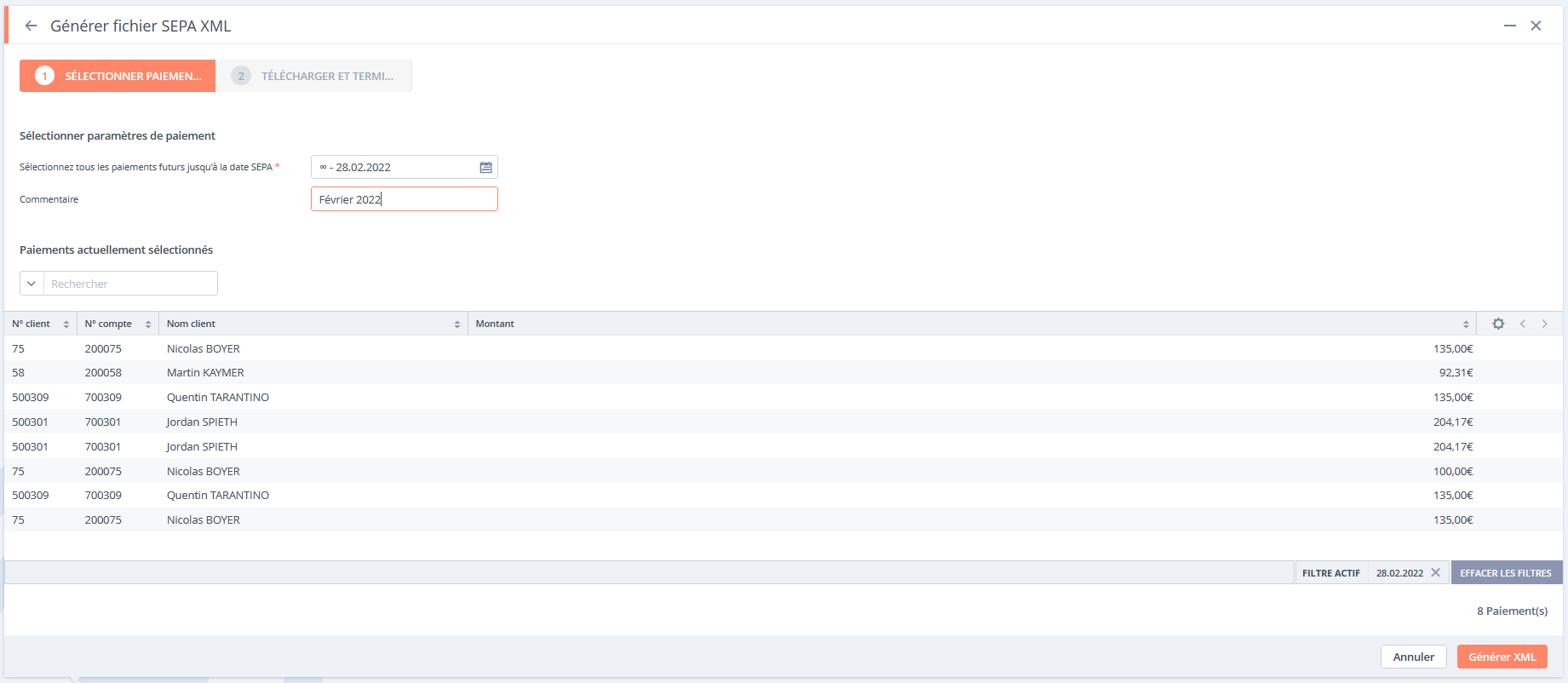Select step 1 Sélectionner paiements tab
Image resolution: width=1568 pixels, height=683 pixels.
118,76
